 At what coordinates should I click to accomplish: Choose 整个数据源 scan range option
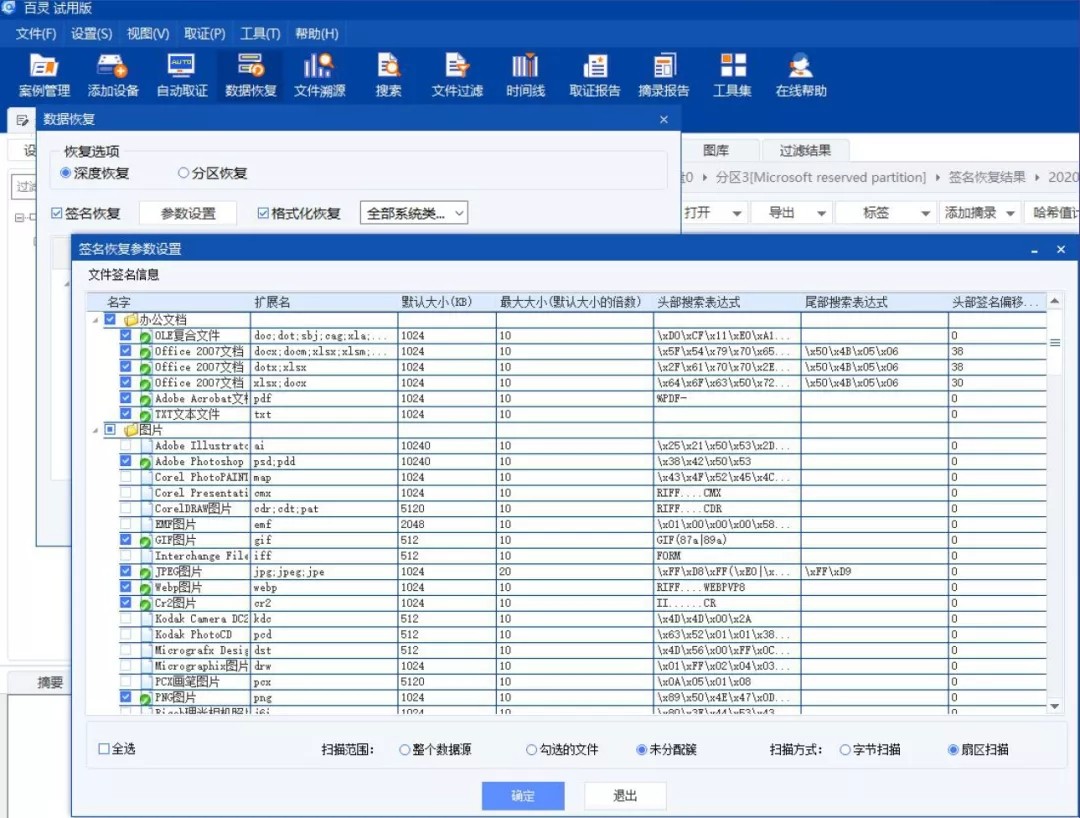click(404, 750)
